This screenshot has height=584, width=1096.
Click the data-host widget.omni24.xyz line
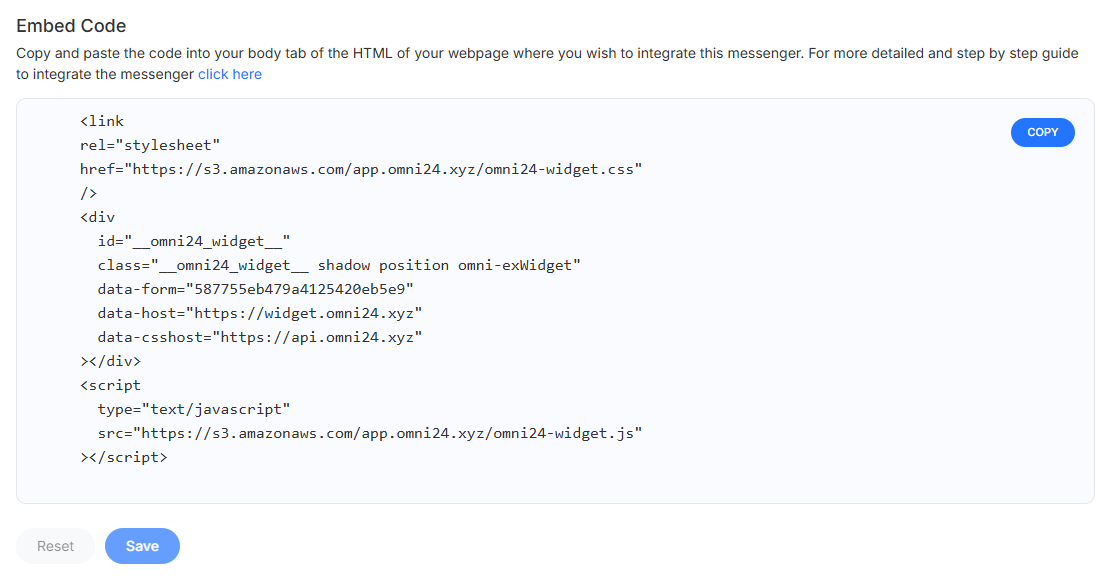point(260,313)
